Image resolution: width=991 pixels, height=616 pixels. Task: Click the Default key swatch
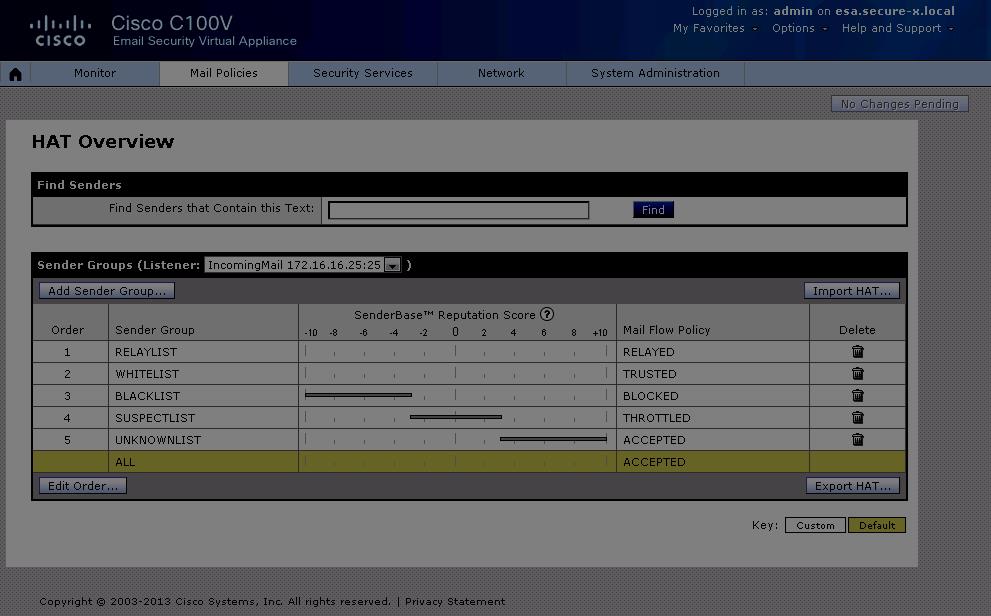pos(877,525)
